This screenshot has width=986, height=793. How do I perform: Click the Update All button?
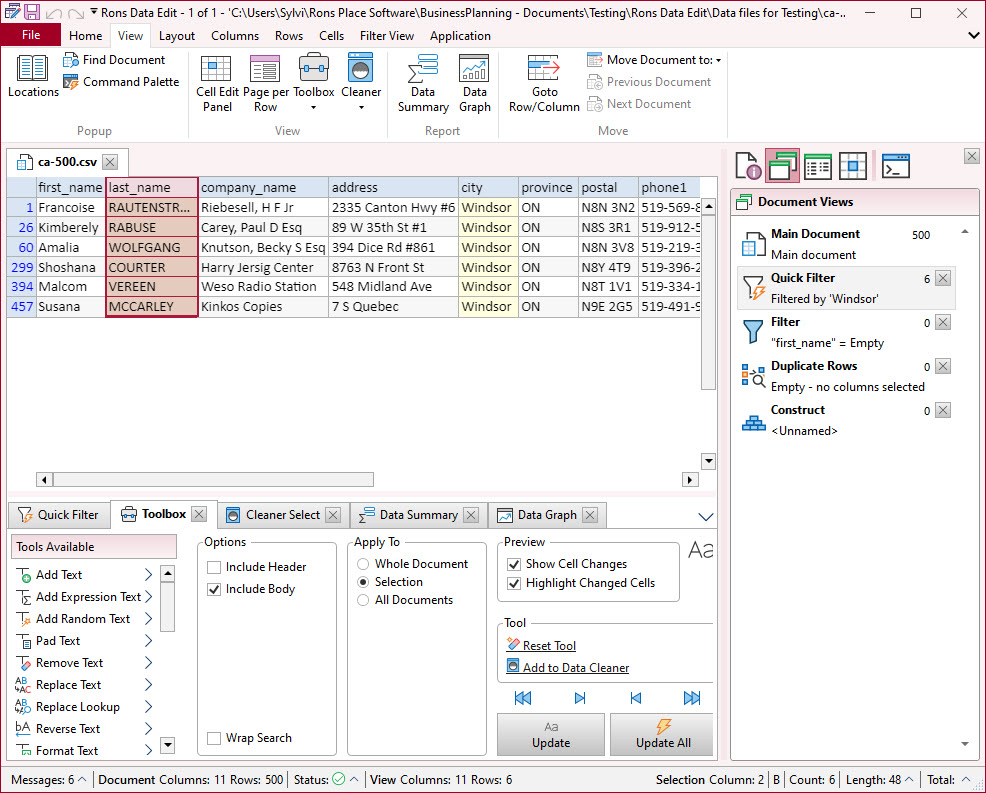pyautogui.click(x=663, y=734)
